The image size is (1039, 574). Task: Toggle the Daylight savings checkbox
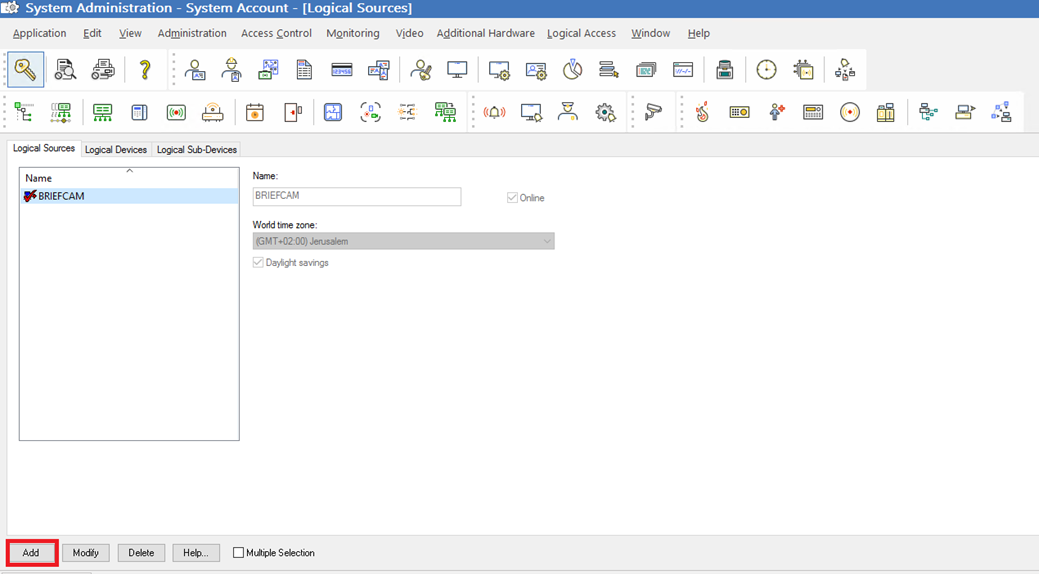[258, 262]
